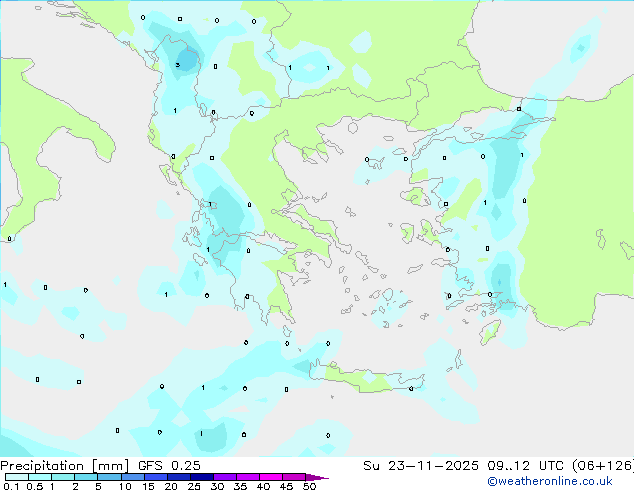
Task: Click the 5–10 mm legend color box
Action: 109,477
